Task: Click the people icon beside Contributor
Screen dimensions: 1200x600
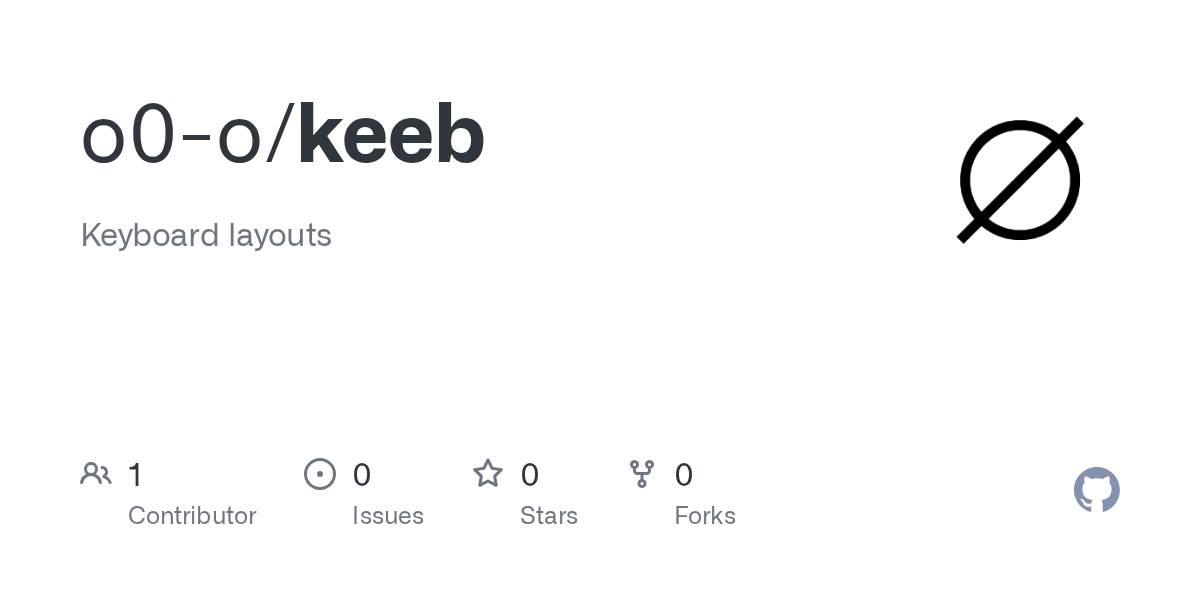Action: tap(96, 474)
